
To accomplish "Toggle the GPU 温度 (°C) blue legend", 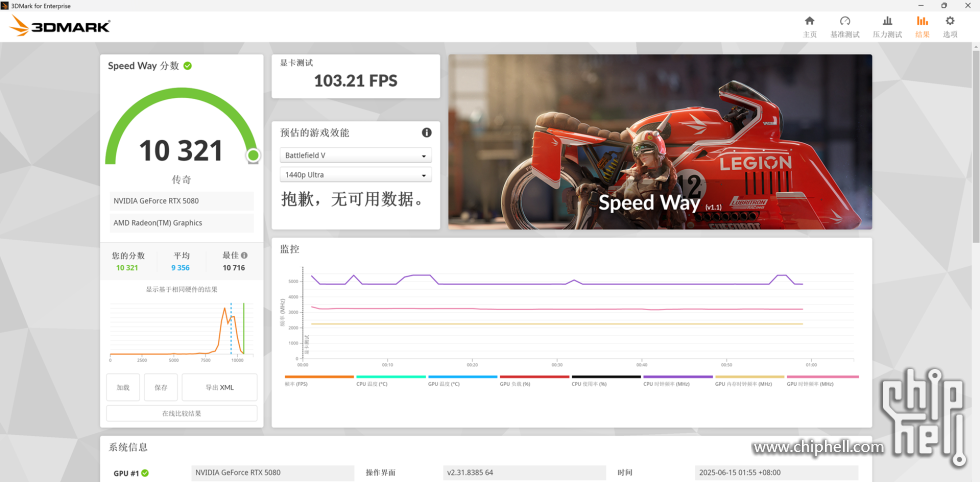I will click(462, 380).
